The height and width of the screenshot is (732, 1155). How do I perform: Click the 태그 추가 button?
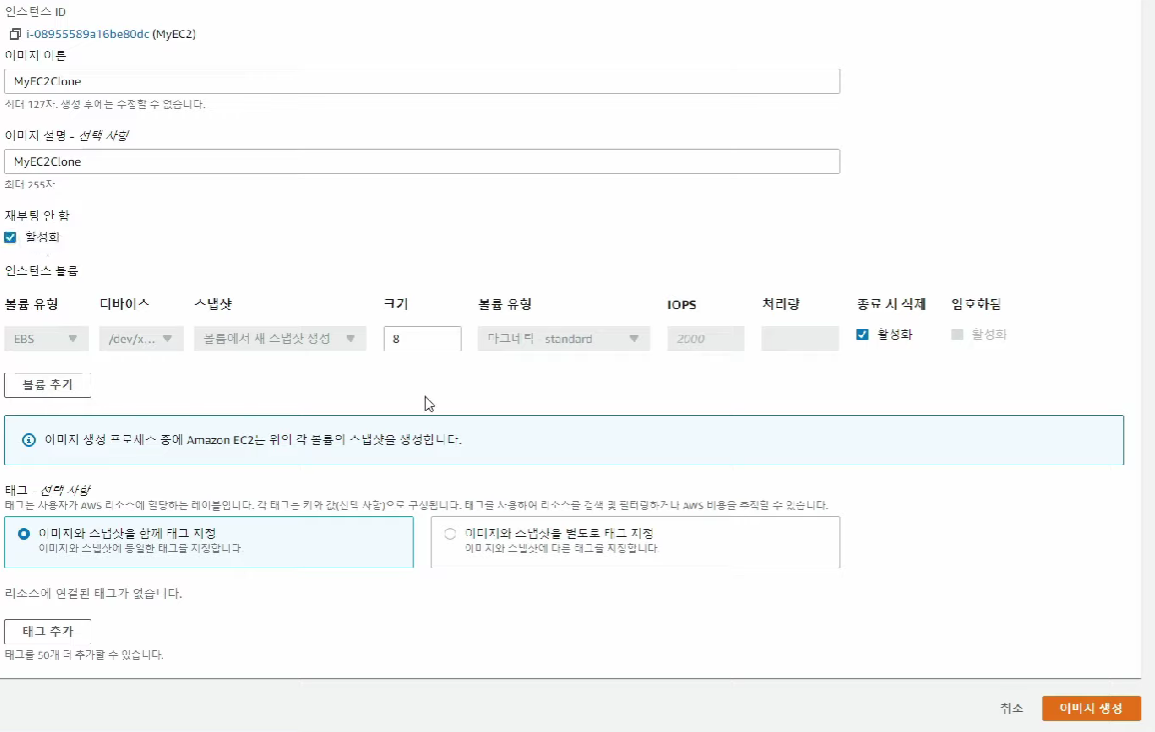pyautogui.click(x=48, y=631)
